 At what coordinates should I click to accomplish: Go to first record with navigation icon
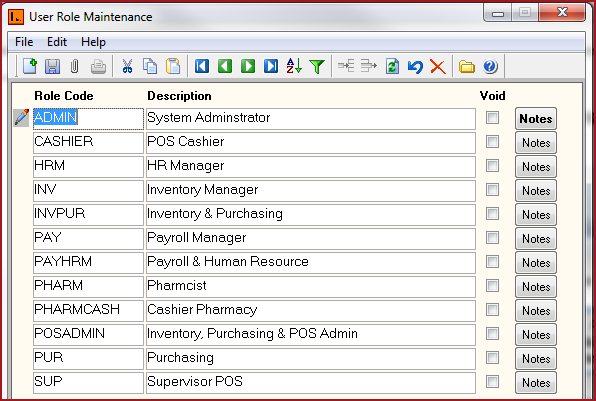[202, 66]
